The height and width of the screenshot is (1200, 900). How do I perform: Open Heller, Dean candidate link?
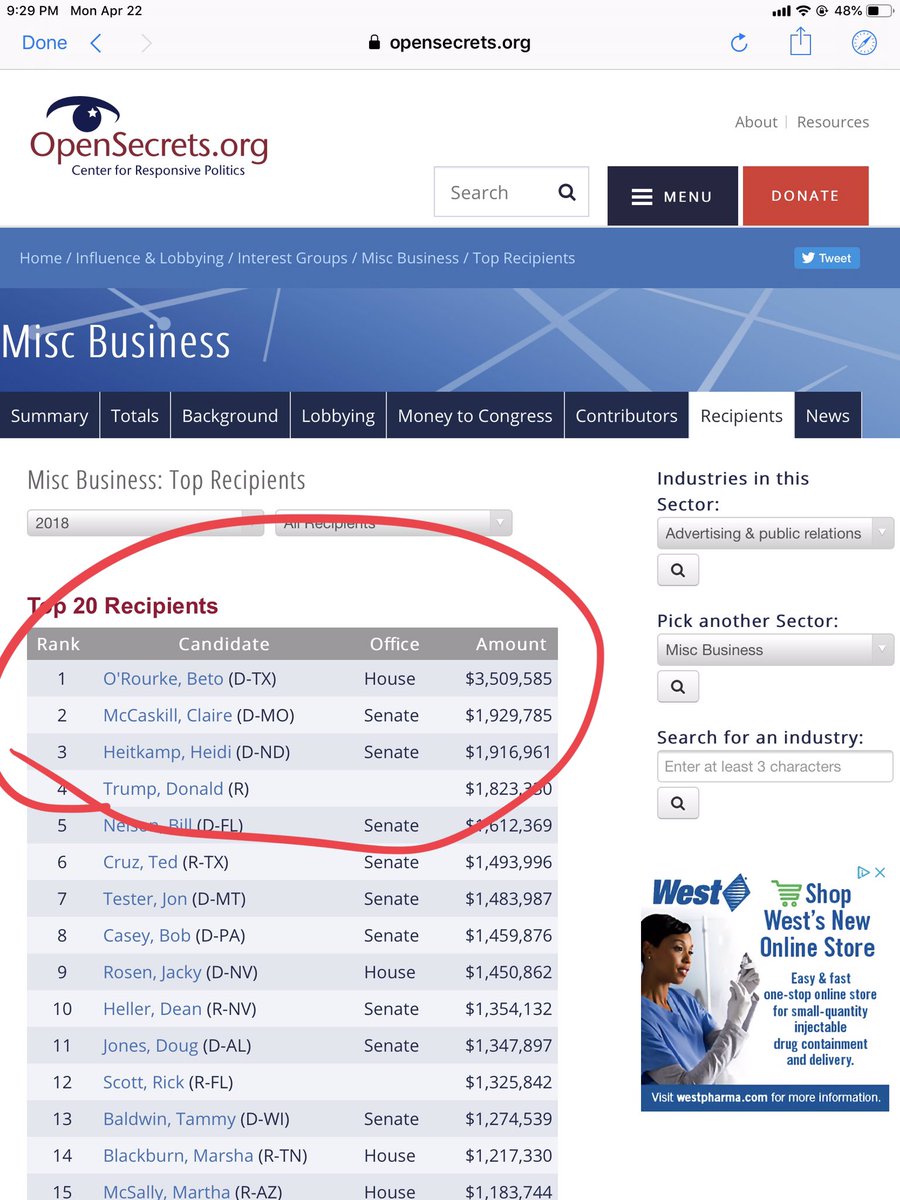pyautogui.click(x=152, y=1009)
